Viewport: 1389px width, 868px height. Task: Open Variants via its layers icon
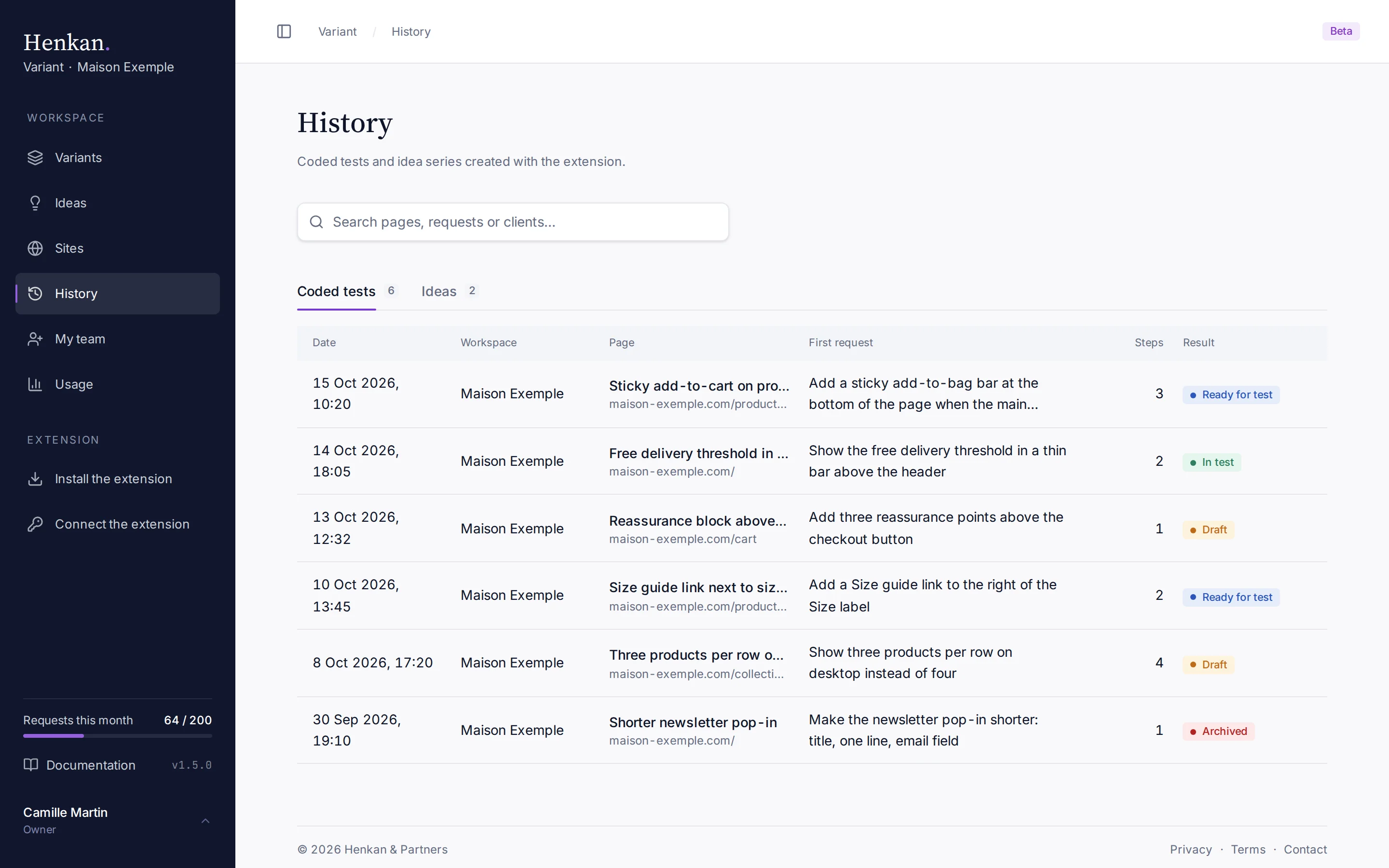(x=35, y=157)
